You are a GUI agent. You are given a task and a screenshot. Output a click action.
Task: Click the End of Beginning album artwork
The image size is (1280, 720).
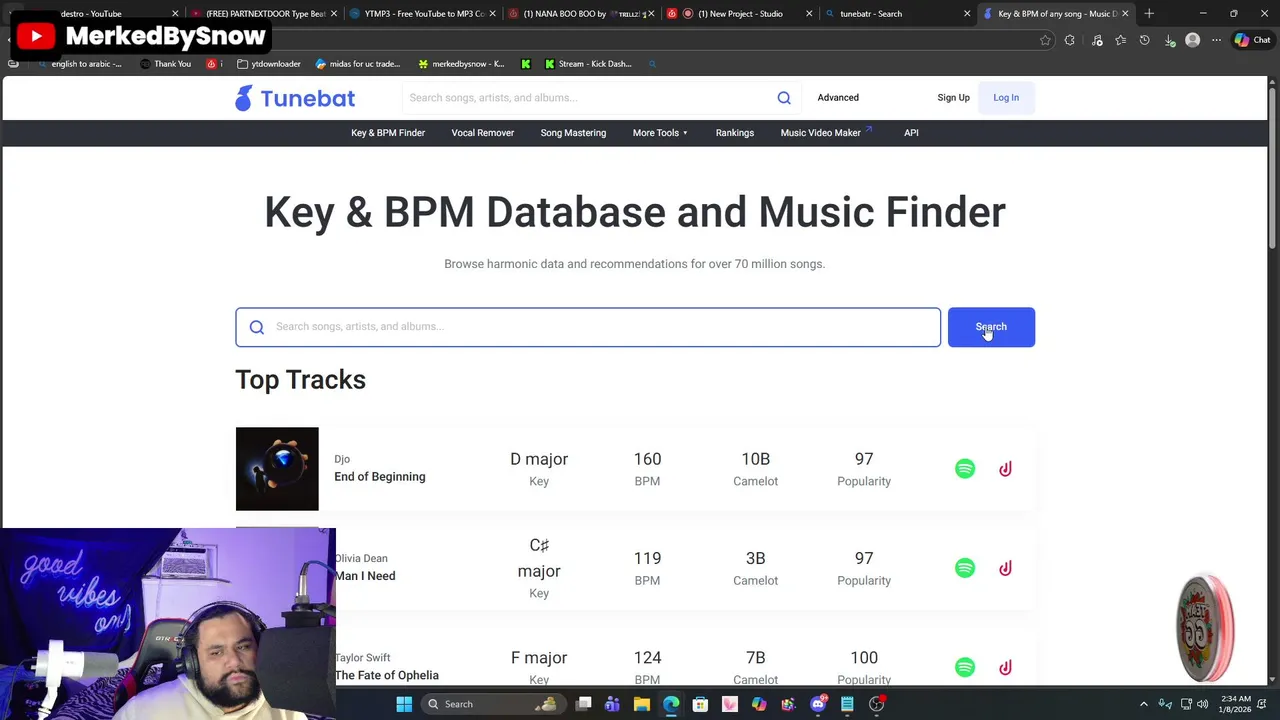click(277, 469)
